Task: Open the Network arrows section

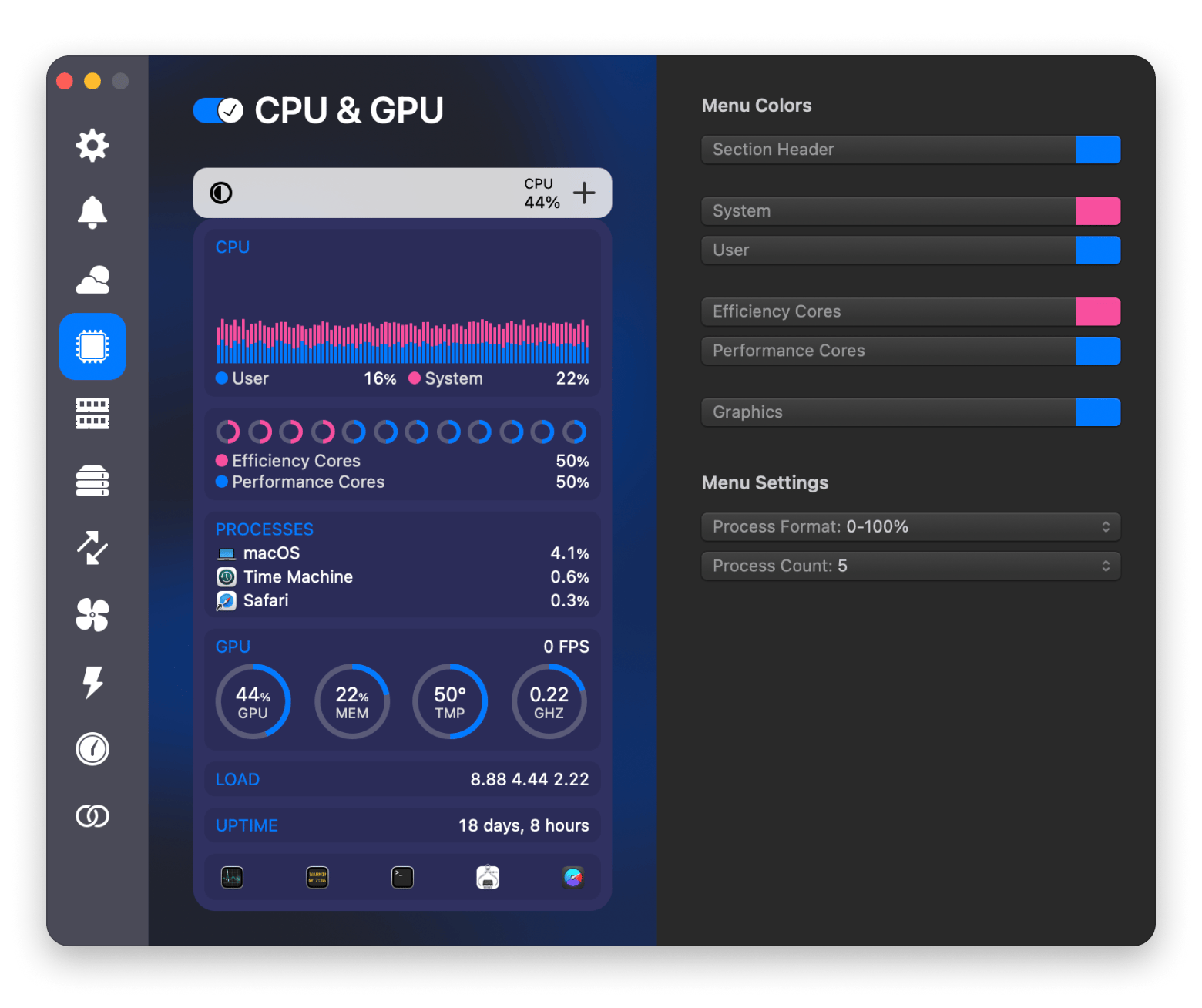Action: pyautogui.click(x=92, y=548)
